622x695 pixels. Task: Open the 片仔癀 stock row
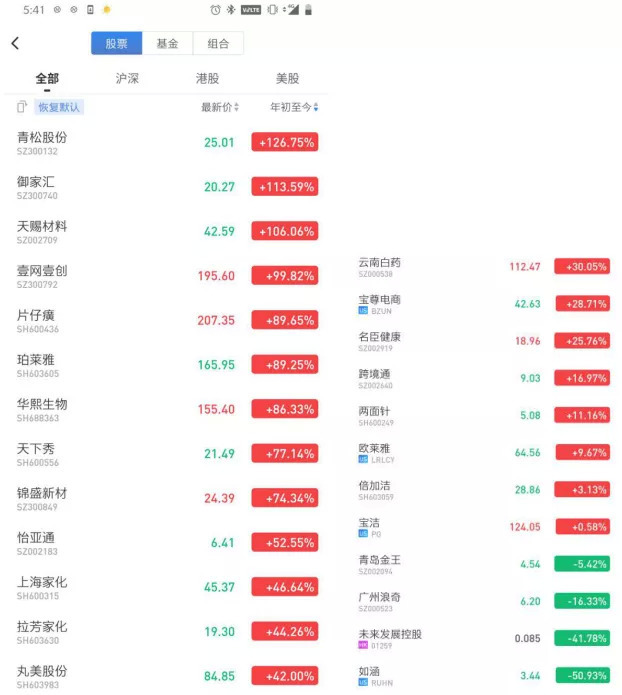(167, 320)
